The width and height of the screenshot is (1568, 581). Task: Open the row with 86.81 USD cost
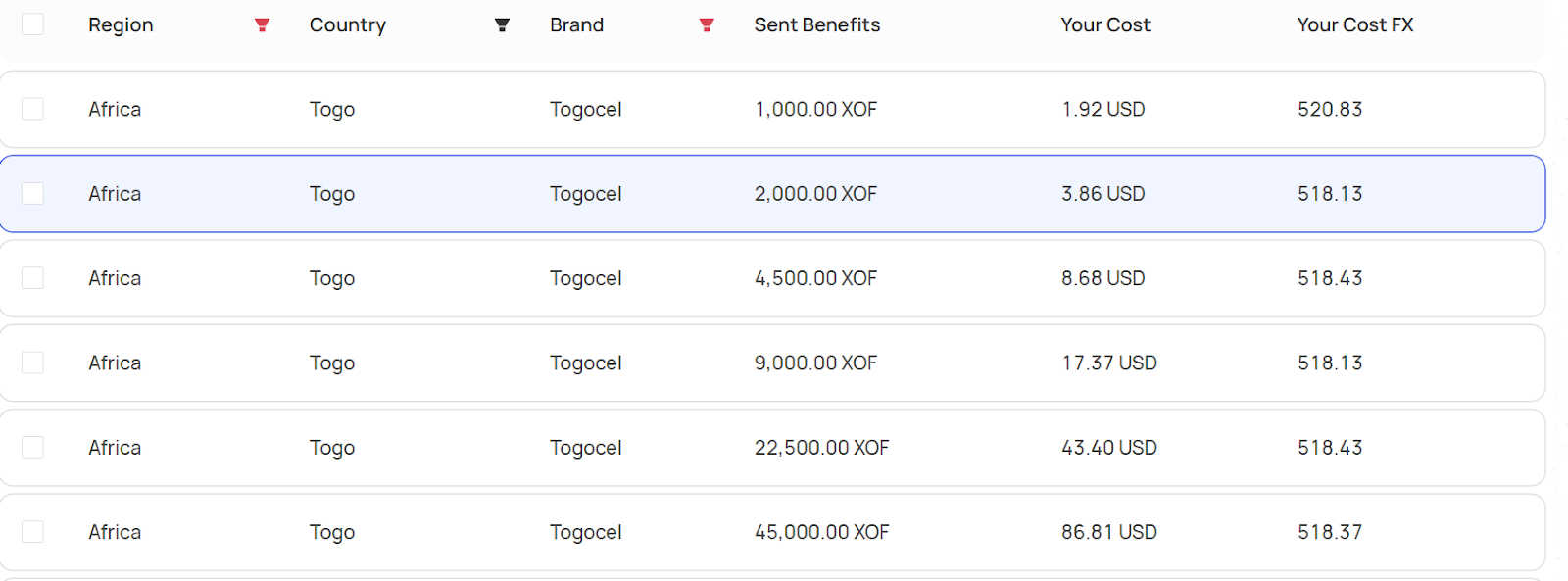[x=772, y=532]
